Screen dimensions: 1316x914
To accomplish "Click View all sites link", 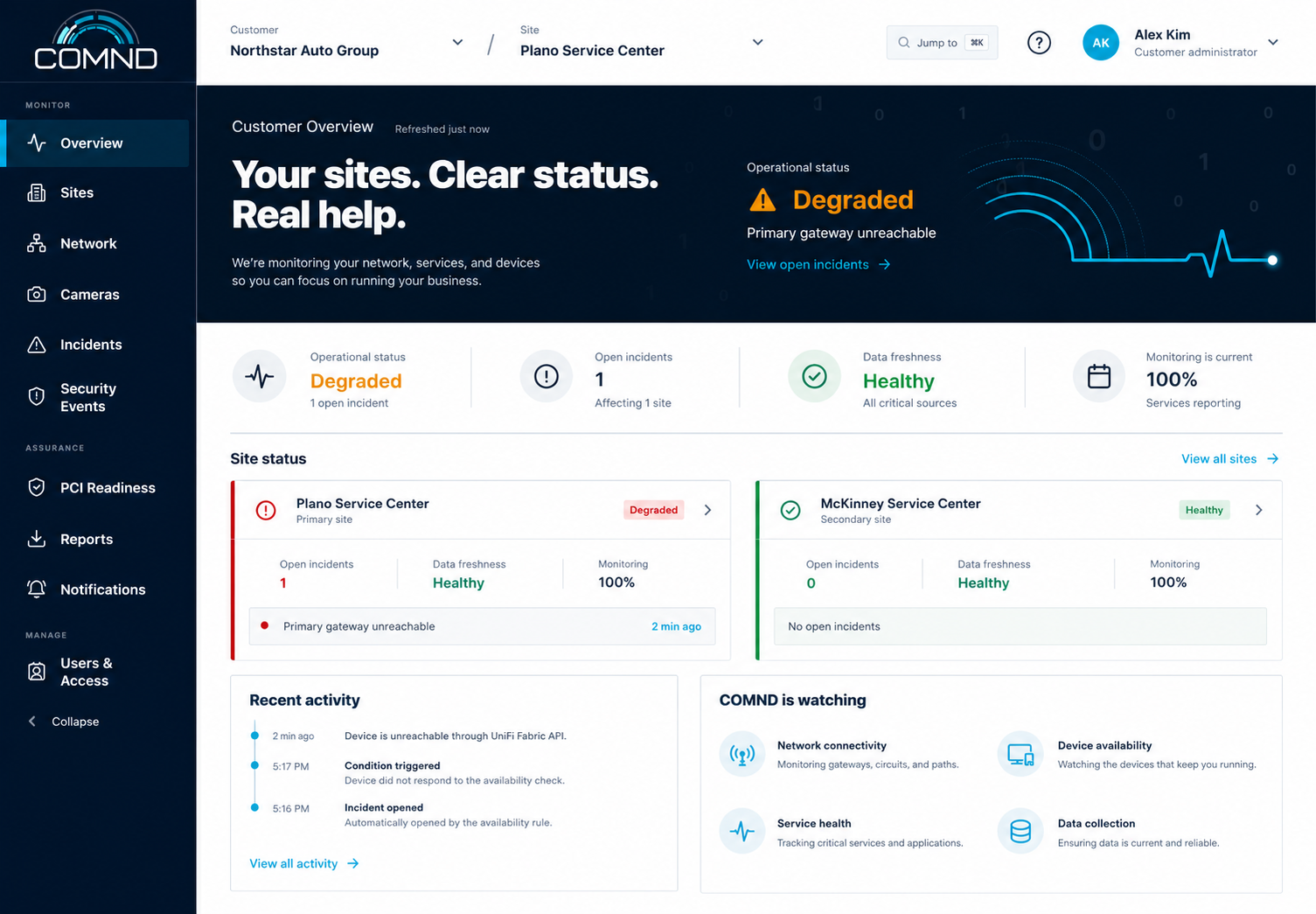I will click(x=1229, y=458).
